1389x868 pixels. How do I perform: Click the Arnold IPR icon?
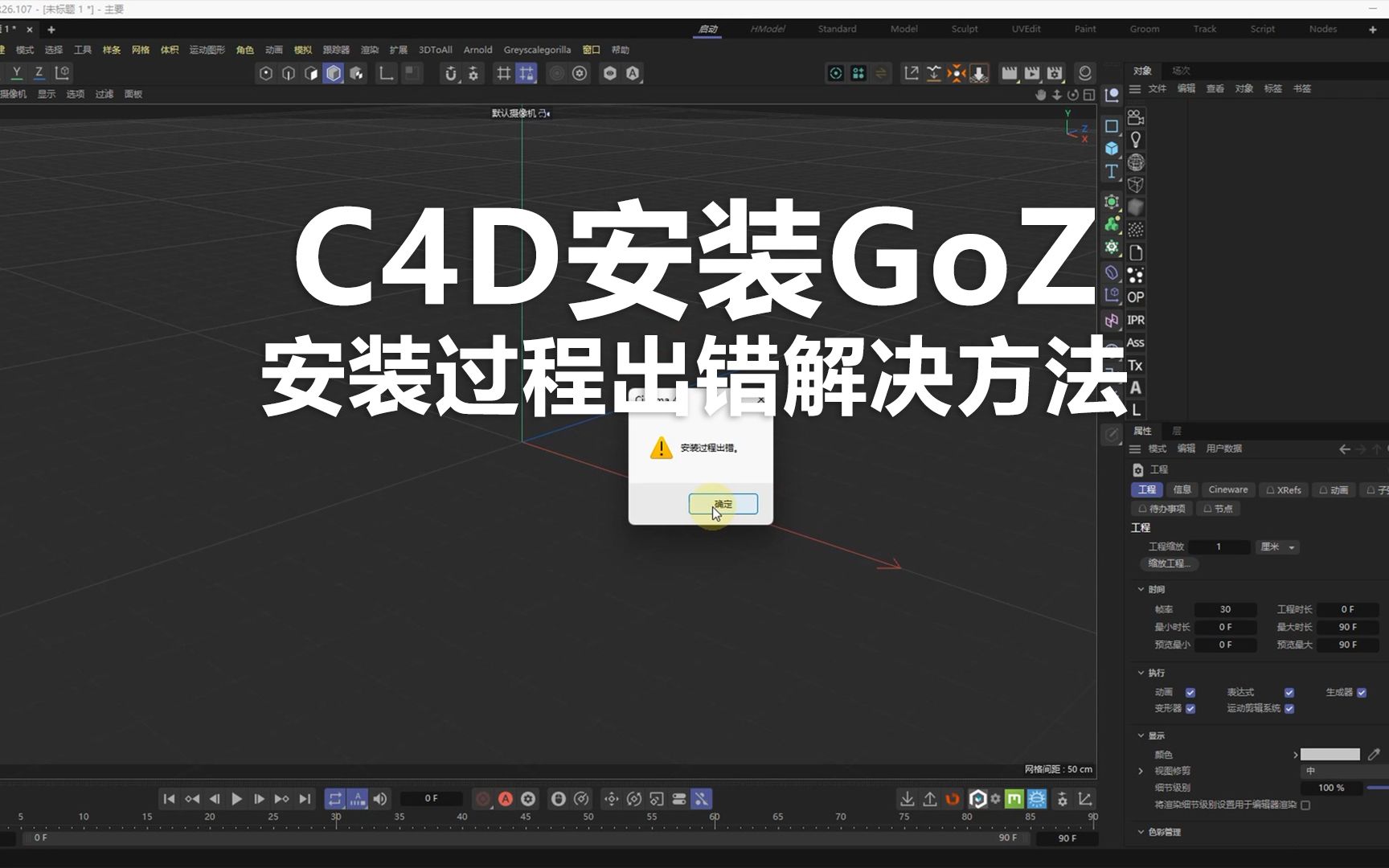coord(1136,320)
